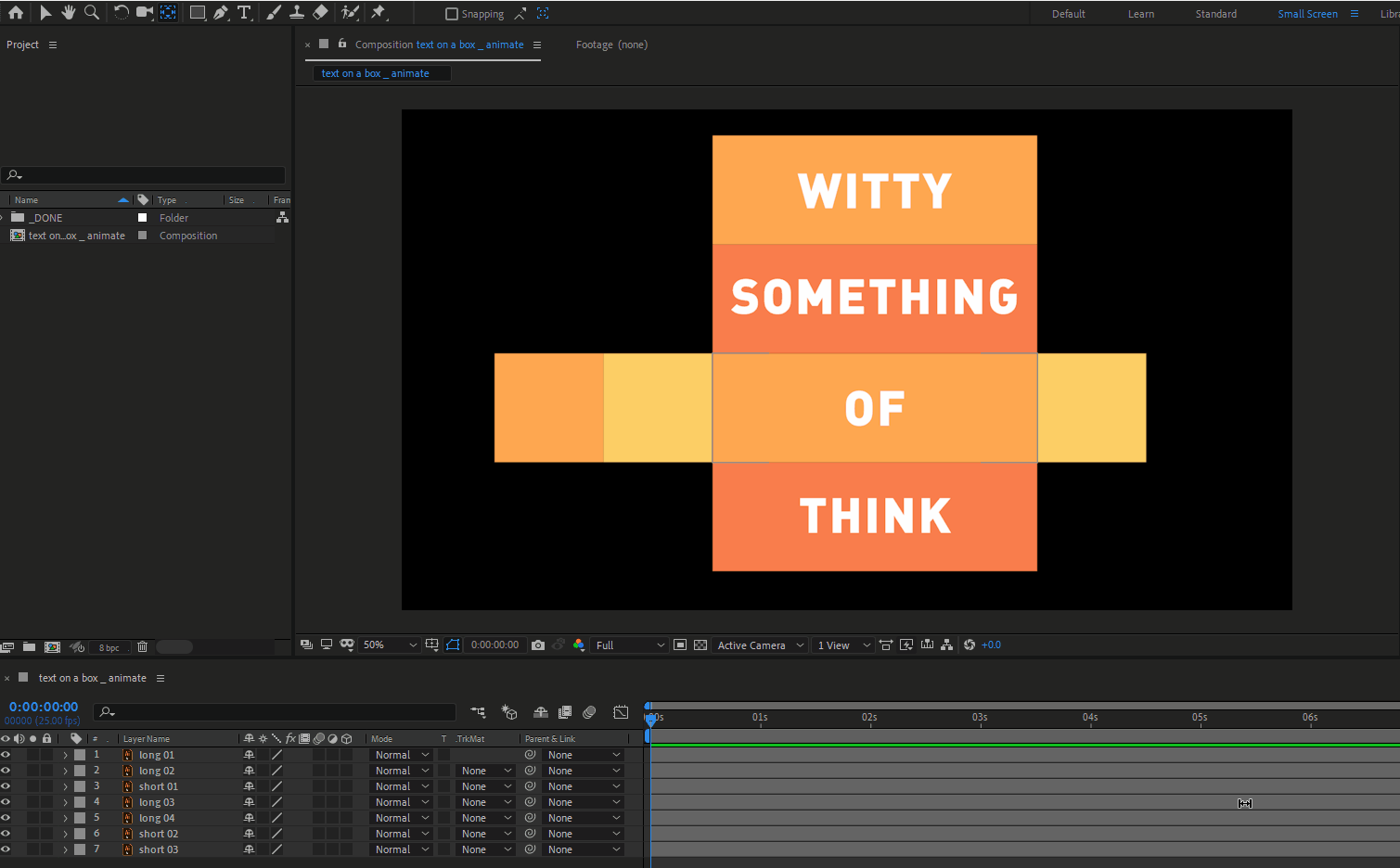The image size is (1400, 868).
Task: Select the Brush tool
Action: [x=273, y=13]
